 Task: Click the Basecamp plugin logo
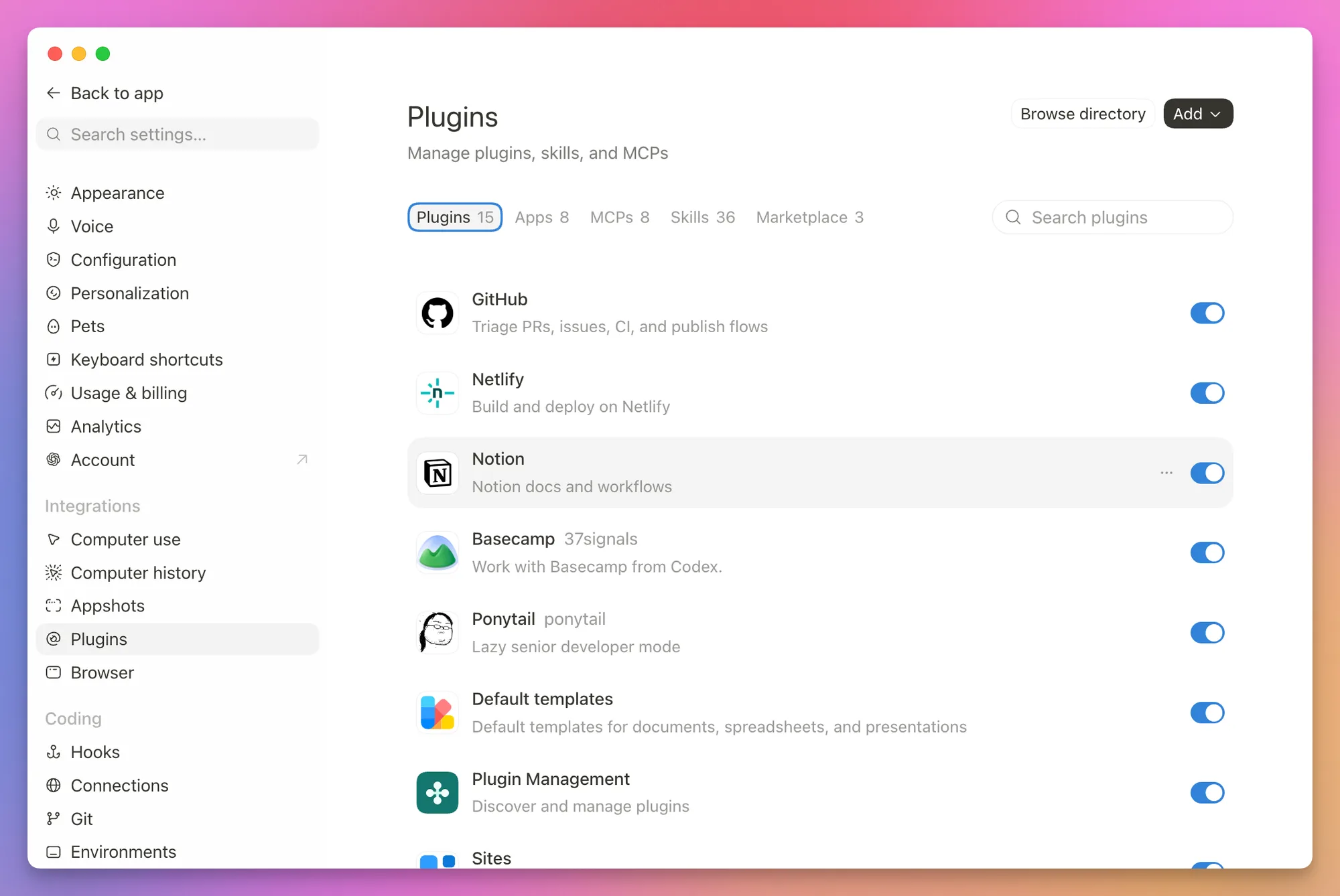pos(438,553)
